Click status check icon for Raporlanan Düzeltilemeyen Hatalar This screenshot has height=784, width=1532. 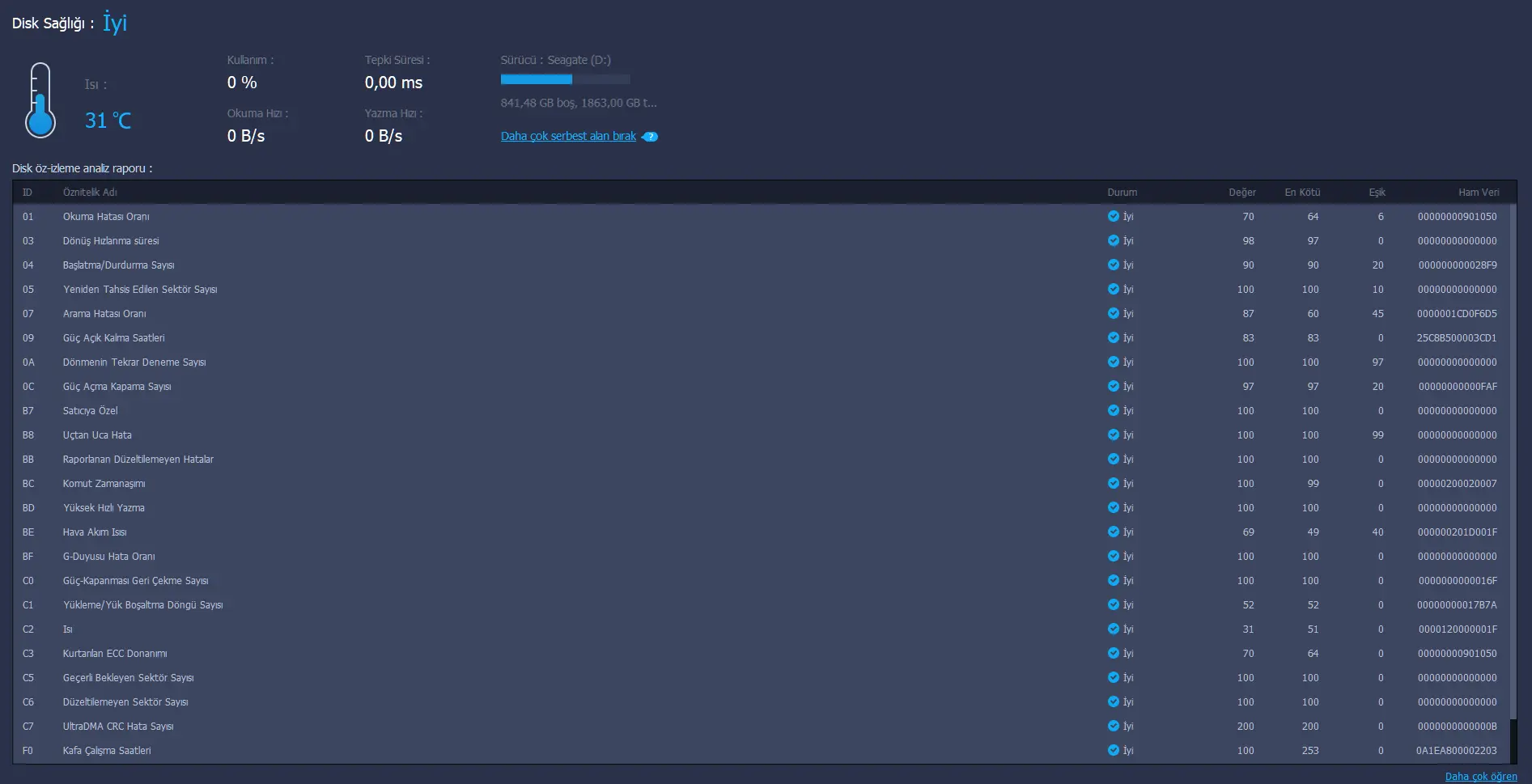pyautogui.click(x=1114, y=459)
